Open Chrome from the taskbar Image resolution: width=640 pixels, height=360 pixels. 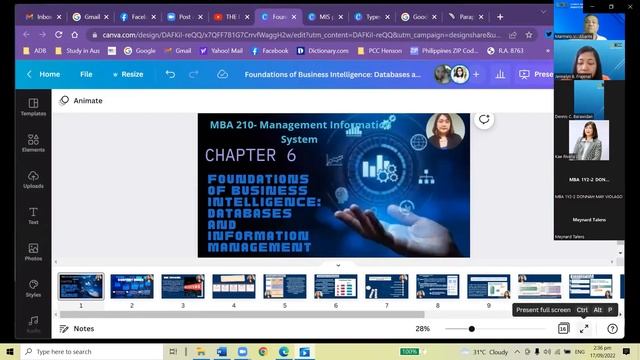[263, 351]
